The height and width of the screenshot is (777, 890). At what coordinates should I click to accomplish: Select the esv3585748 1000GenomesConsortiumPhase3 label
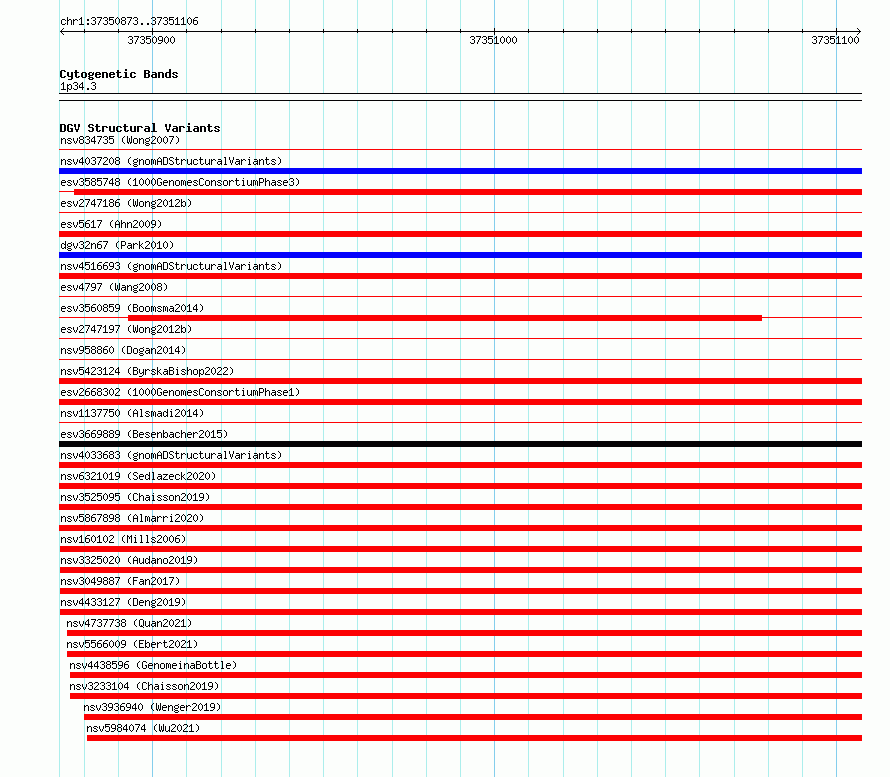click(x=180, y=182)
